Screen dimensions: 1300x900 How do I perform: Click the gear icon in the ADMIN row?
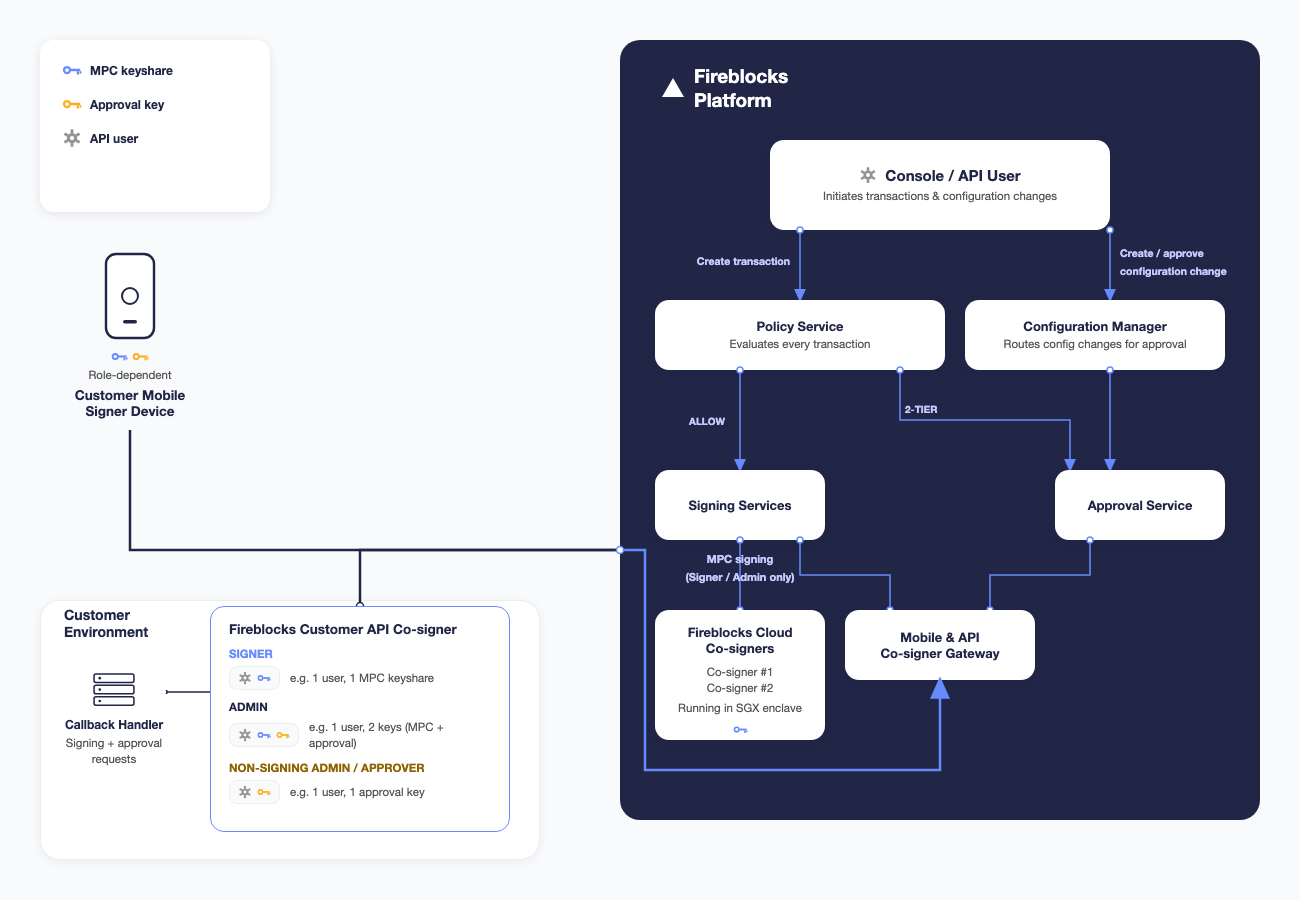coord(245,735)
